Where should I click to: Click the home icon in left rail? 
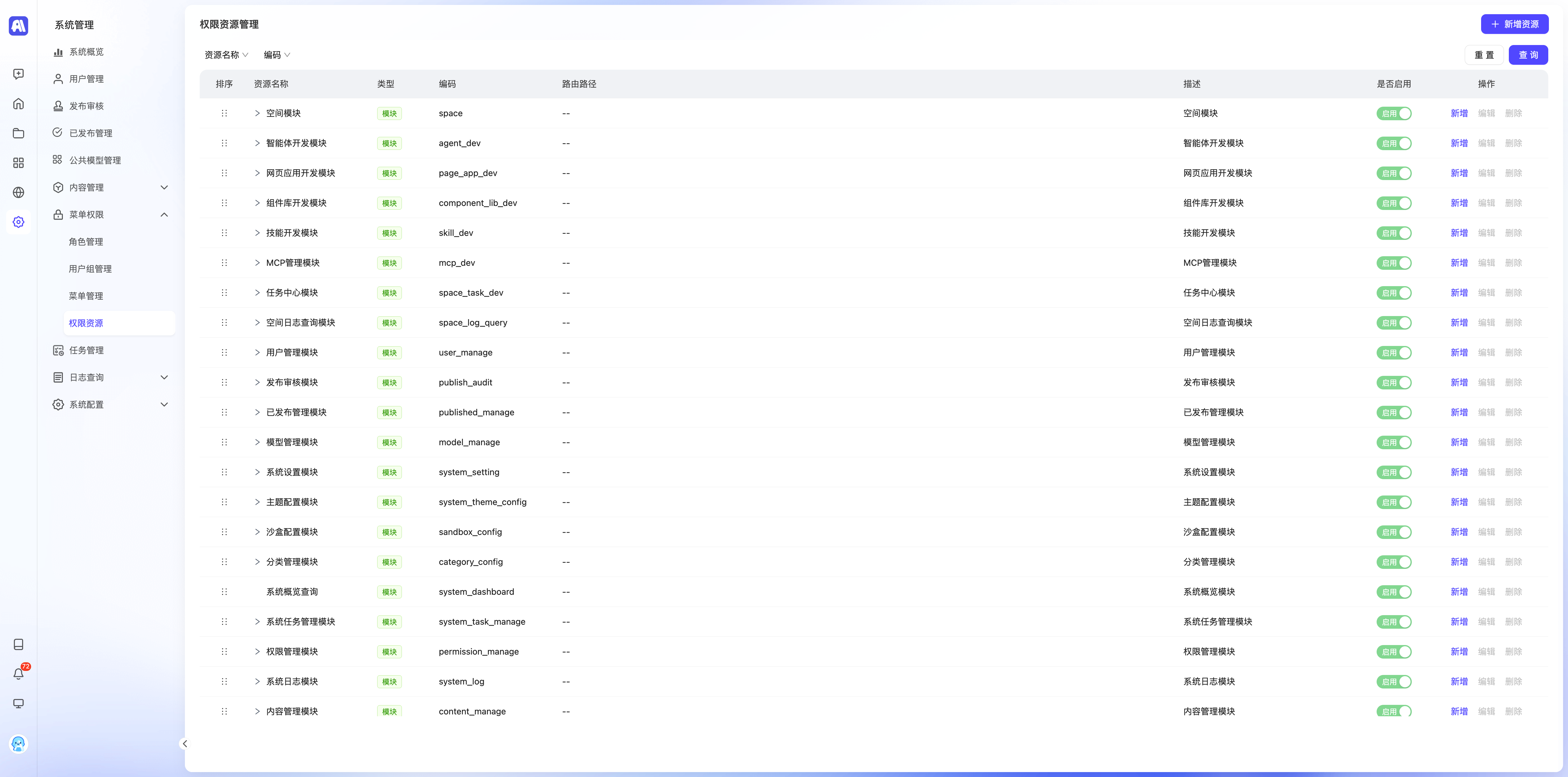18,104
